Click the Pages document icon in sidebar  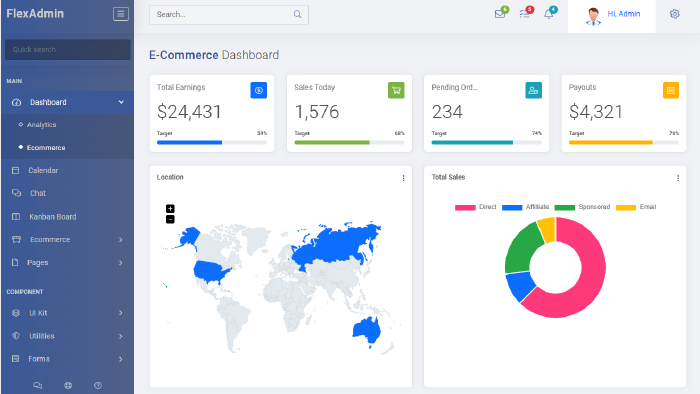(15, 262)
